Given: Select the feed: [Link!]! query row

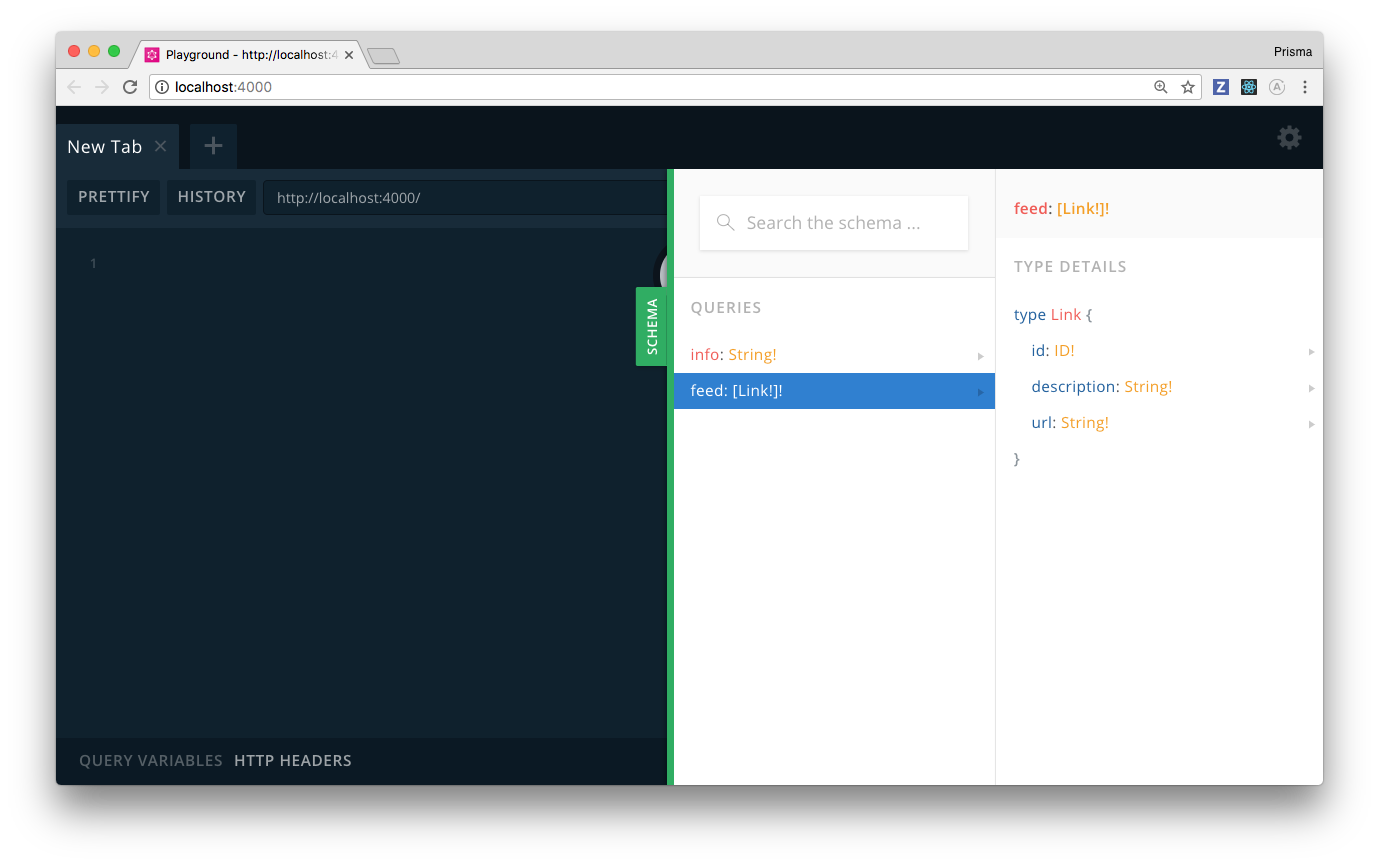Looking at the screenshot, I should [834, 391].
